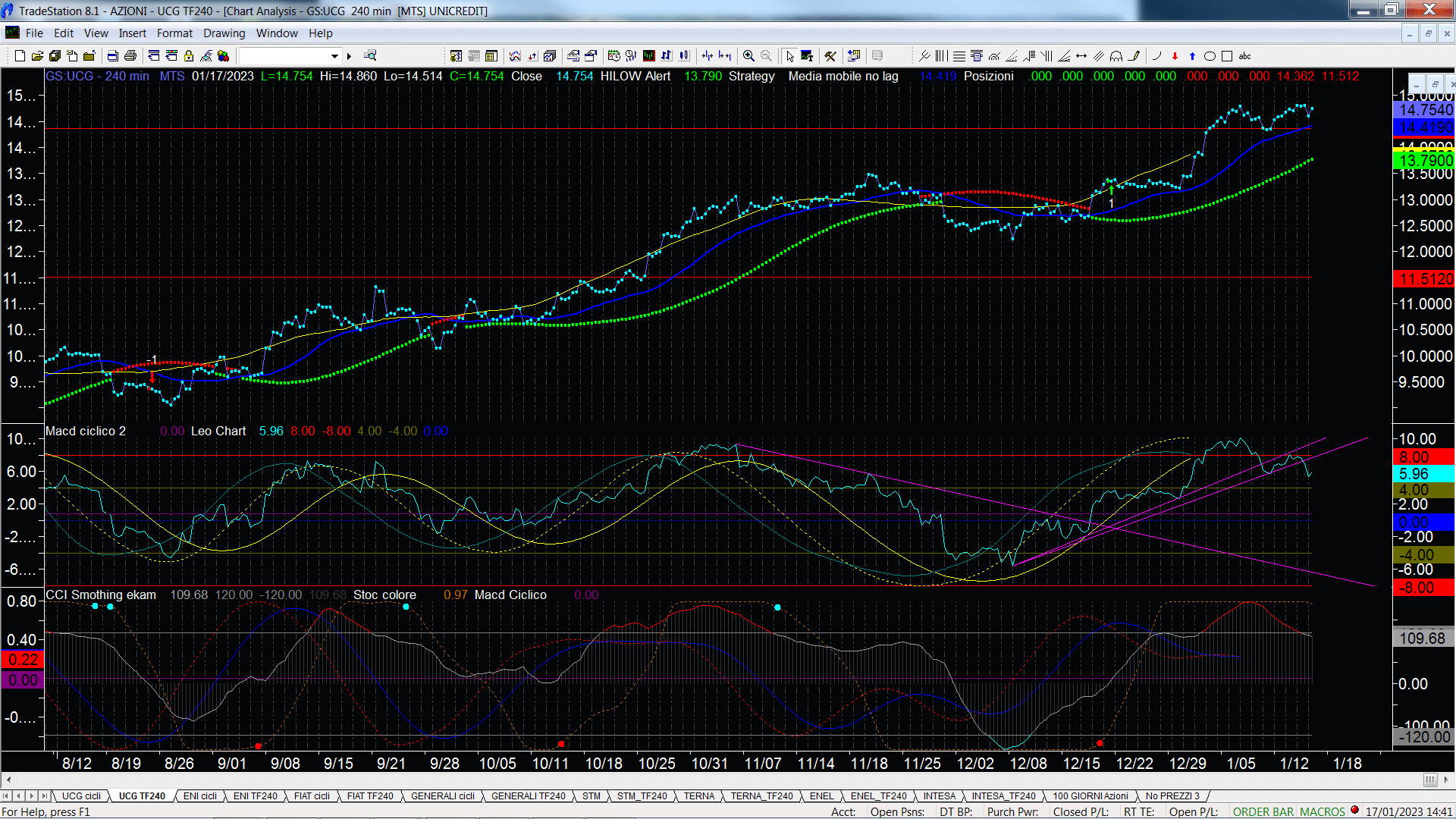Switch to the 100 GIORNI Azioni tab
The width and height of the screenshot is (1456, 819).
pos(1090,796)
